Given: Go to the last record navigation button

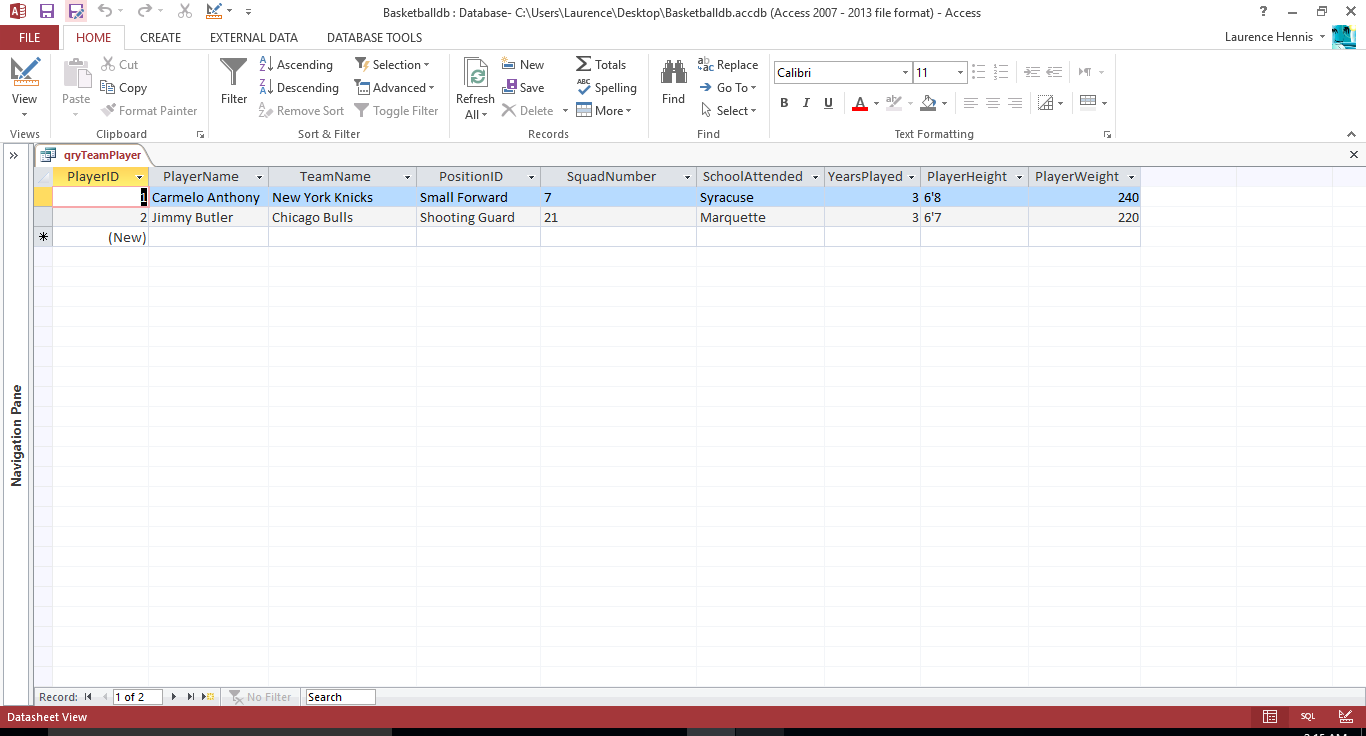Looking at the screenshot, I should pyautogui.click(x=191, y=697).
